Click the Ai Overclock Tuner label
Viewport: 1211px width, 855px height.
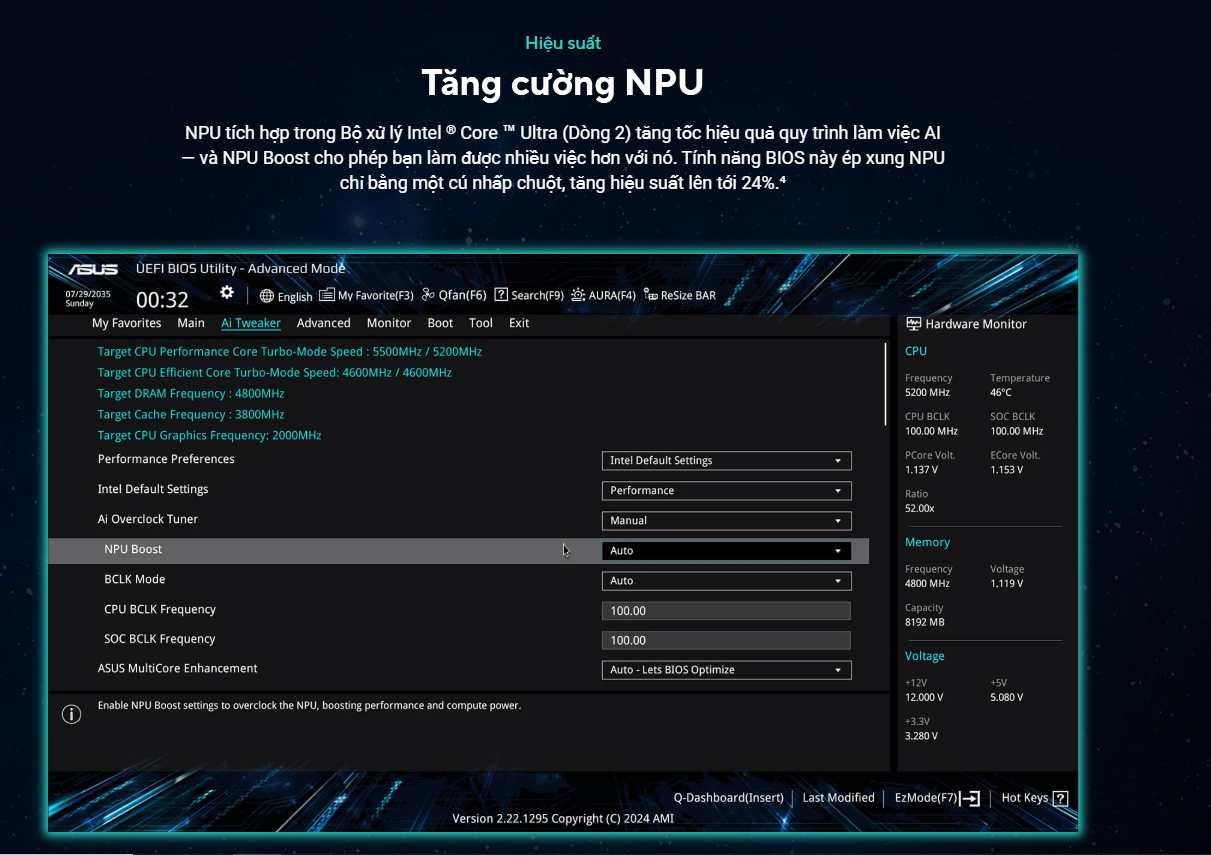[148, 519]
